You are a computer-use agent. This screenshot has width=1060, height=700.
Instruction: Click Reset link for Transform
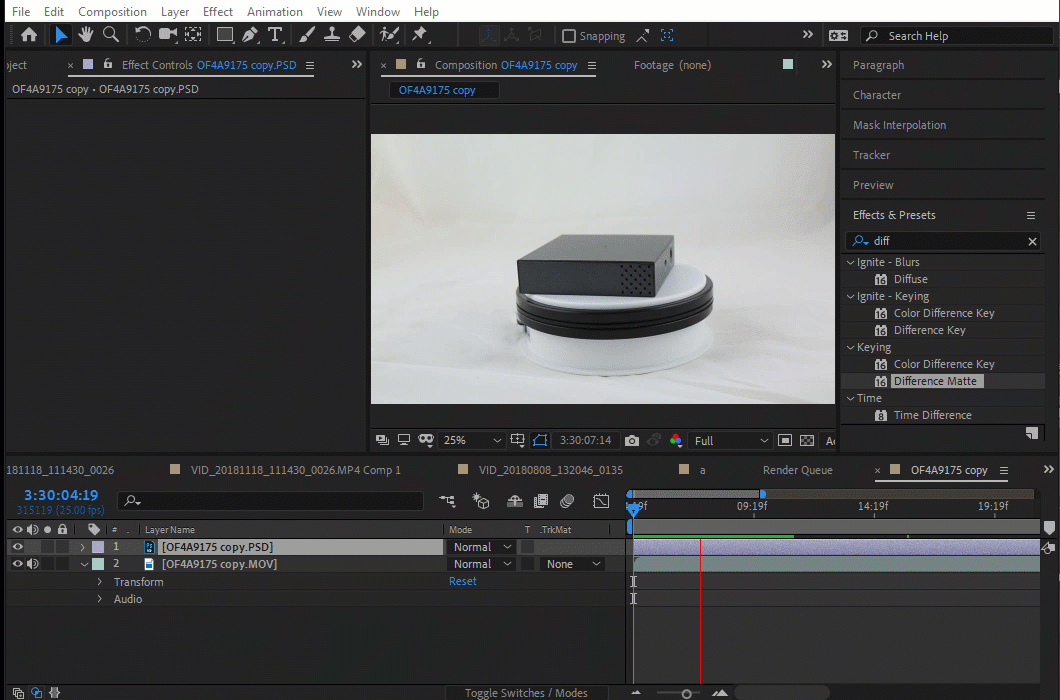coord(462,581)
